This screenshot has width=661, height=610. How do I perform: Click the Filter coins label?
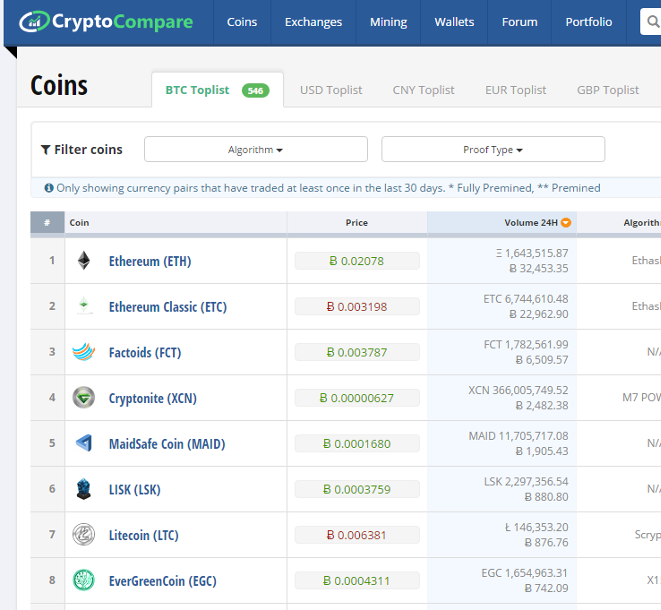[88, 150]
